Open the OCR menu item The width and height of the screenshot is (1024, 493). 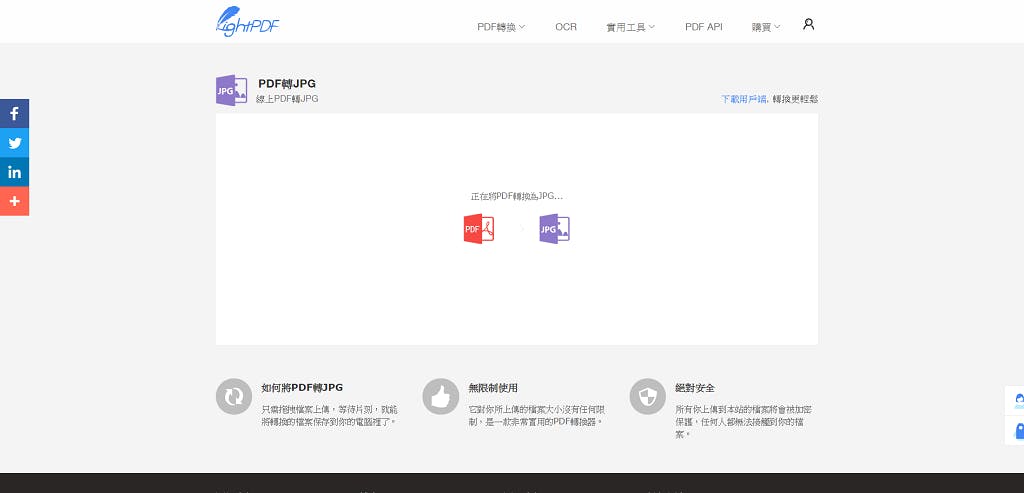(x=566, y=27)
